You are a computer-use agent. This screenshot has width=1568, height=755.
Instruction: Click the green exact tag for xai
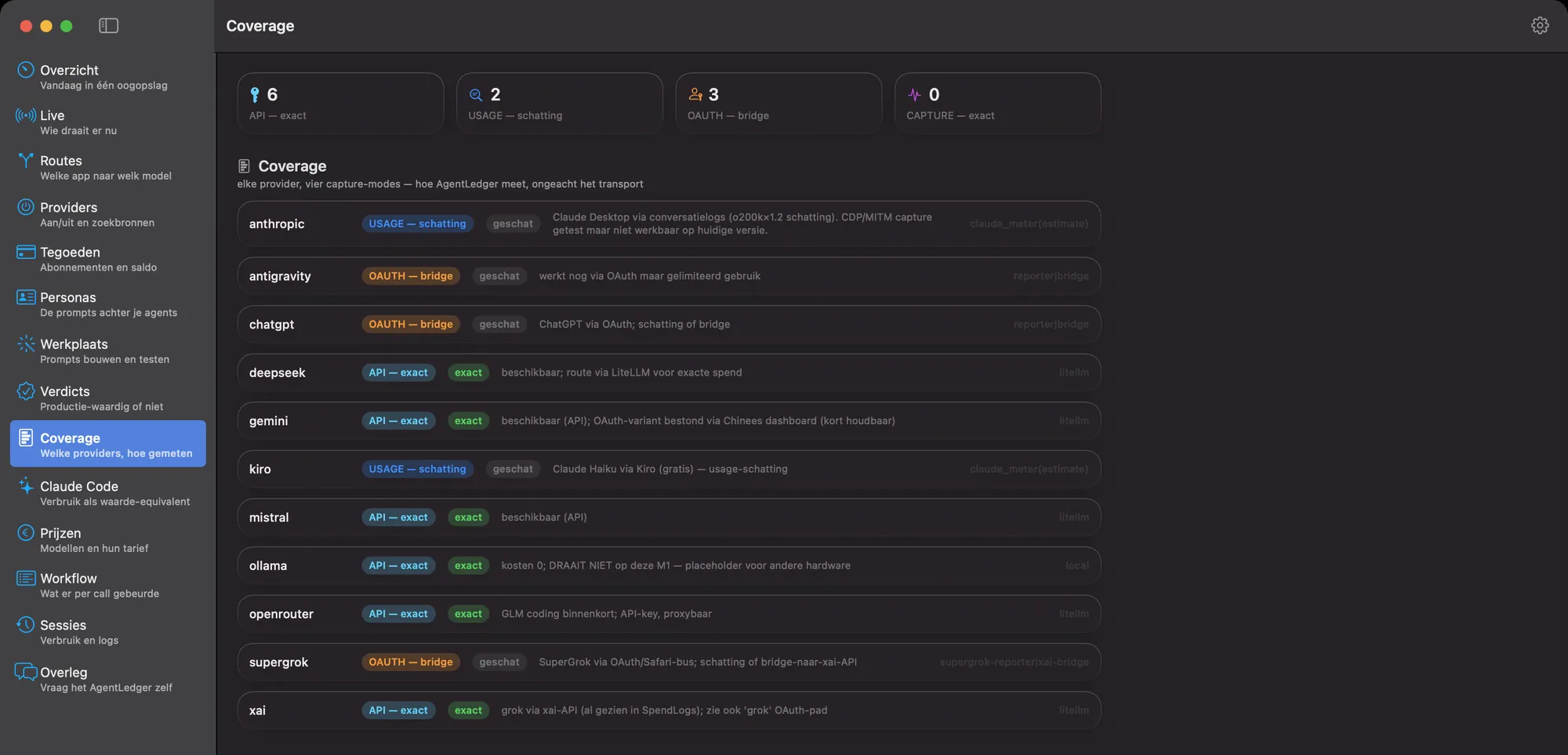pos(468,710)
